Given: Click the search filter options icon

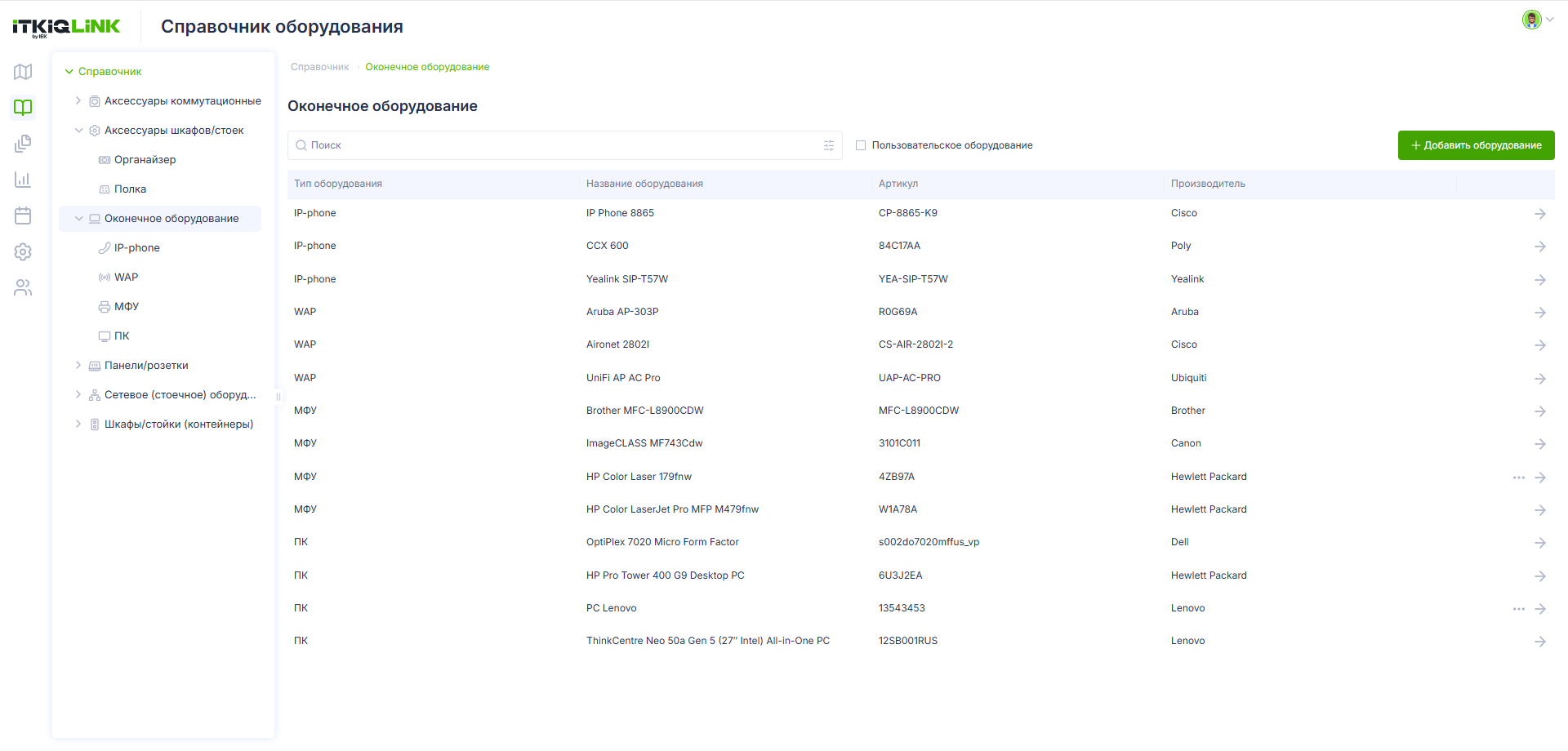Looking at the screenshot, I should coord(829,145).
